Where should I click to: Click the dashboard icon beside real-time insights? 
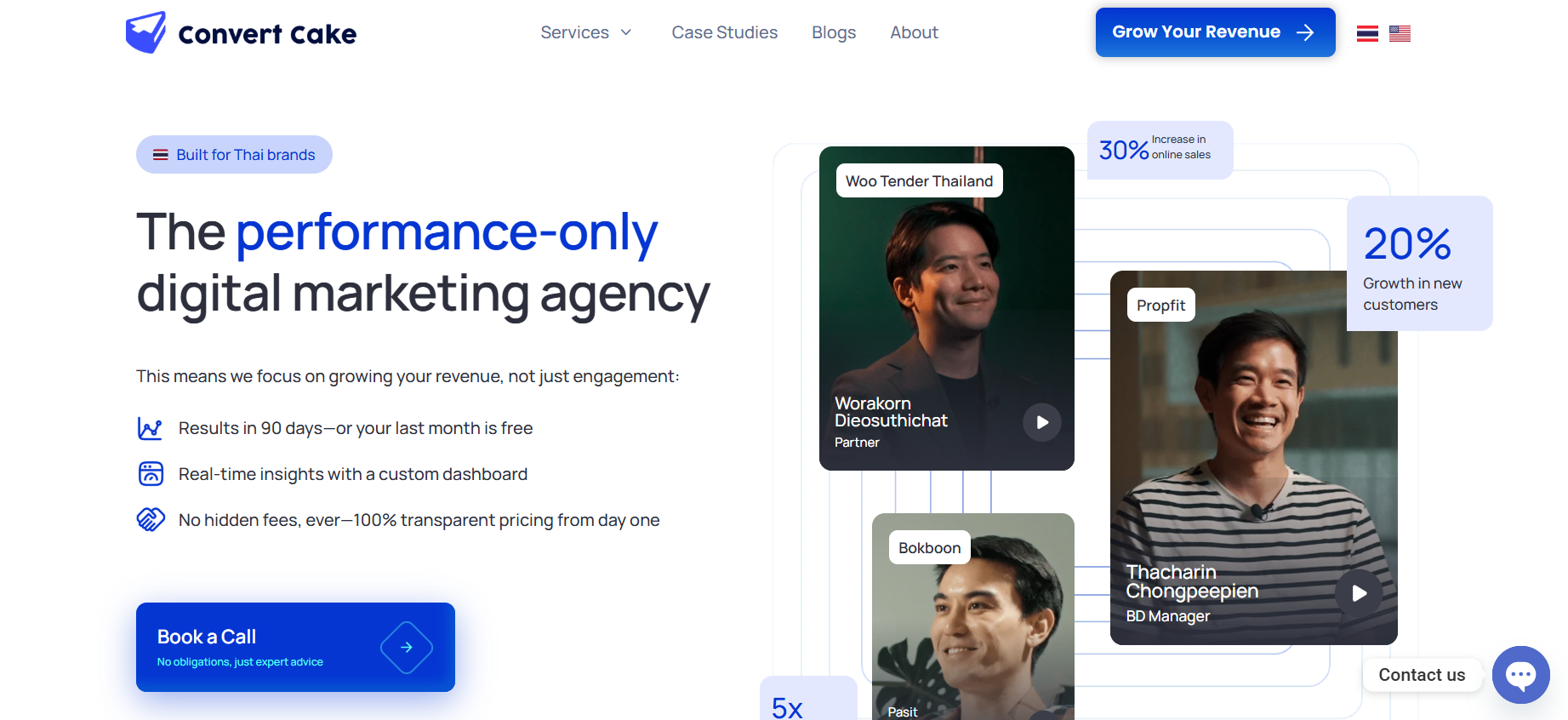tap(151, 474)
